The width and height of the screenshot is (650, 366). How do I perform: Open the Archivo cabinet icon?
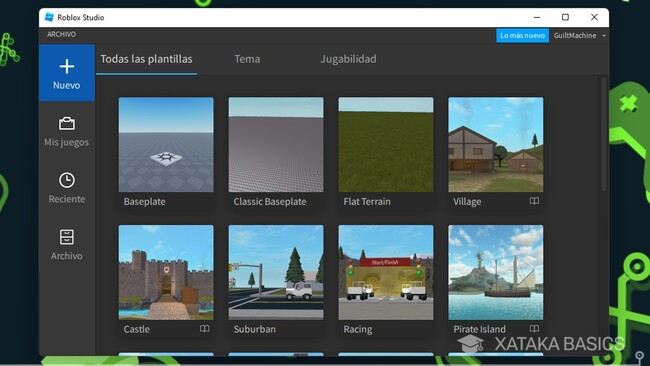tap(67, 237)
